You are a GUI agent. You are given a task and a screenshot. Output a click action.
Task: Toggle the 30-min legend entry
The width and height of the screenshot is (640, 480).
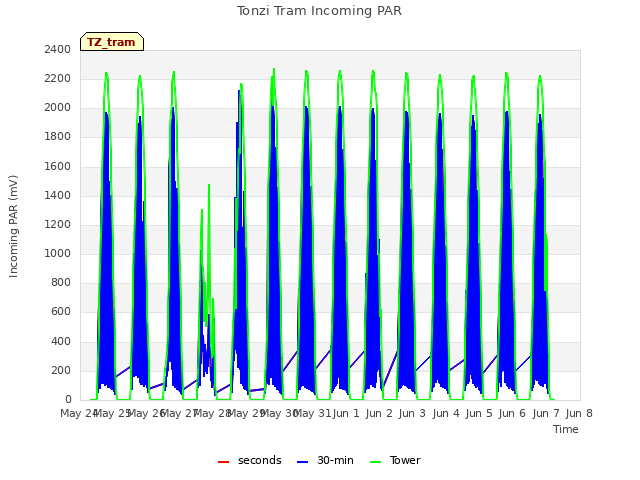(325, 460)
